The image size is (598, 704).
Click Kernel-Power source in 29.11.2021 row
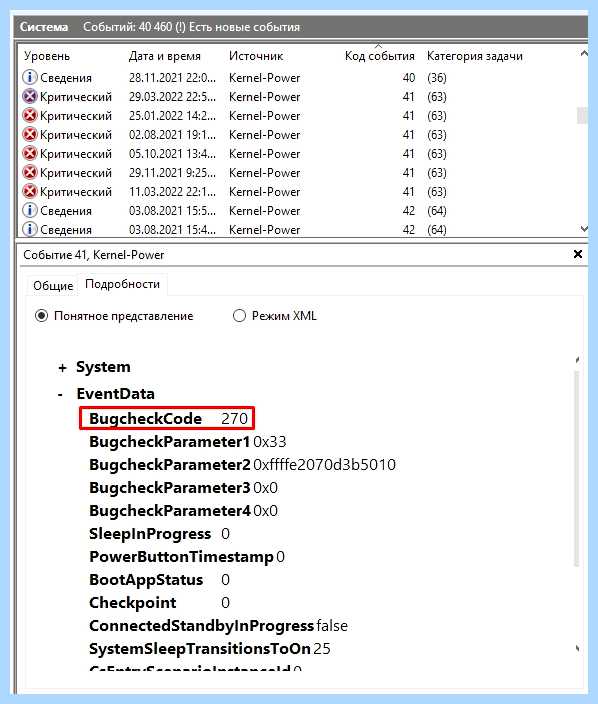[264, 173]
